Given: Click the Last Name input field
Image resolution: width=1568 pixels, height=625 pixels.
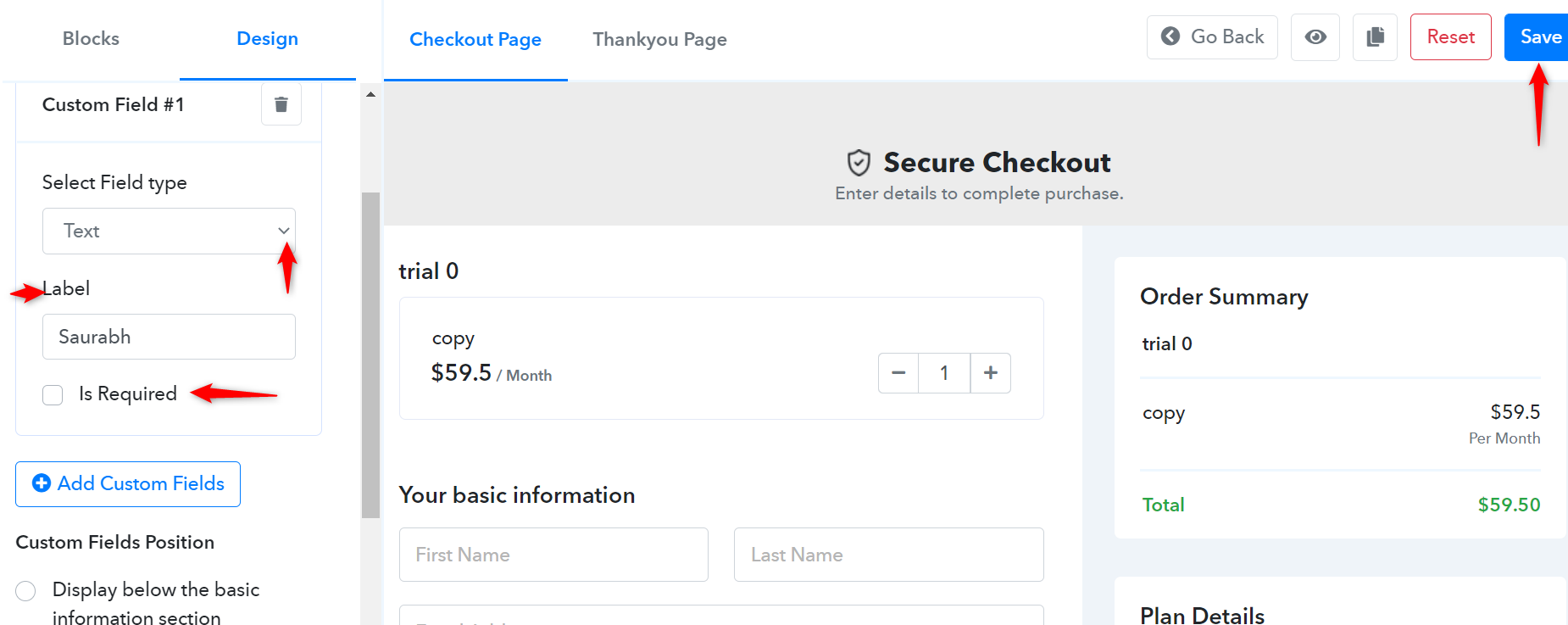Looking at the screenshot, I should point(888,555).
